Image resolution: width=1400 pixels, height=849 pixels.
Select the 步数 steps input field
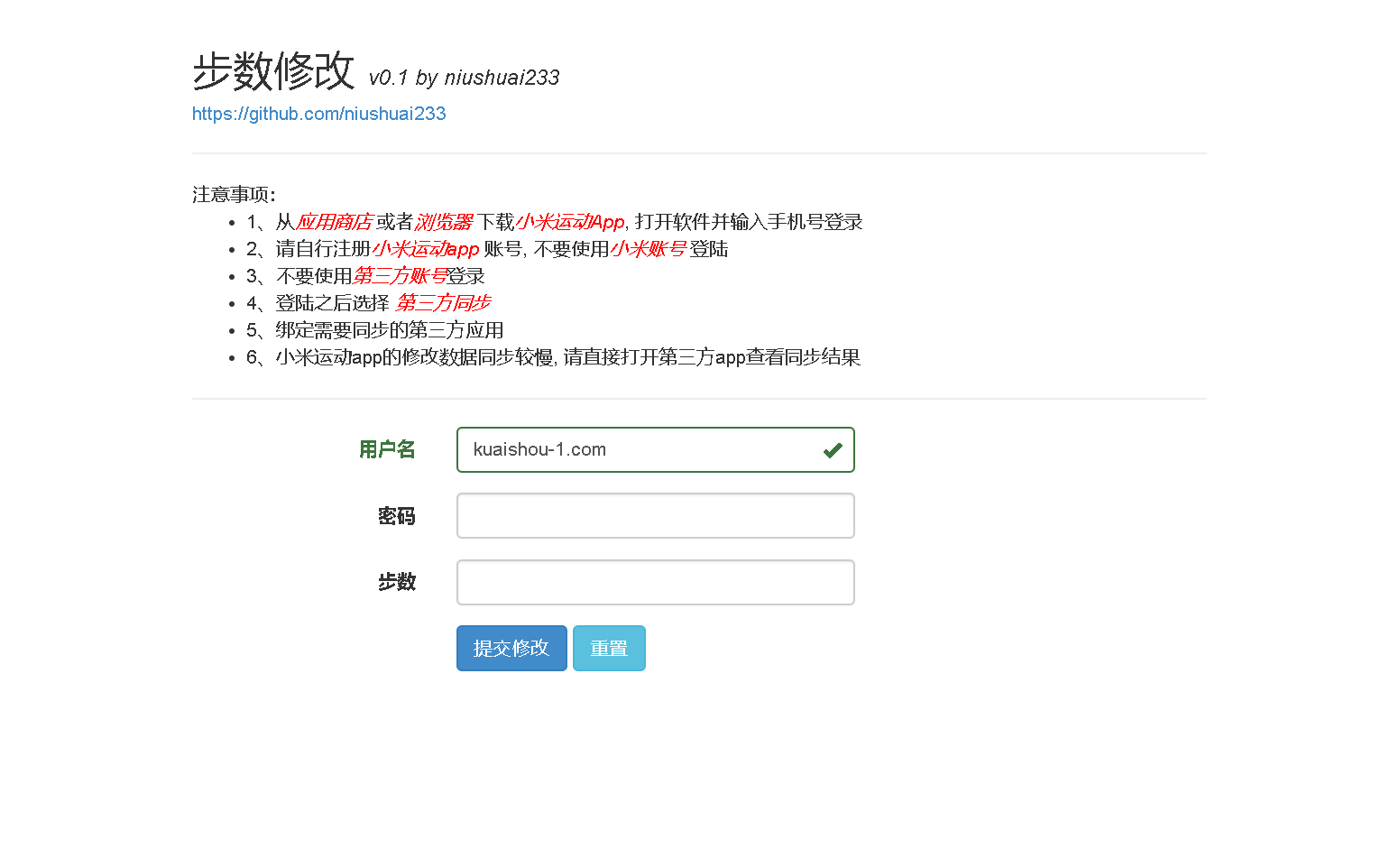[656, 582]
